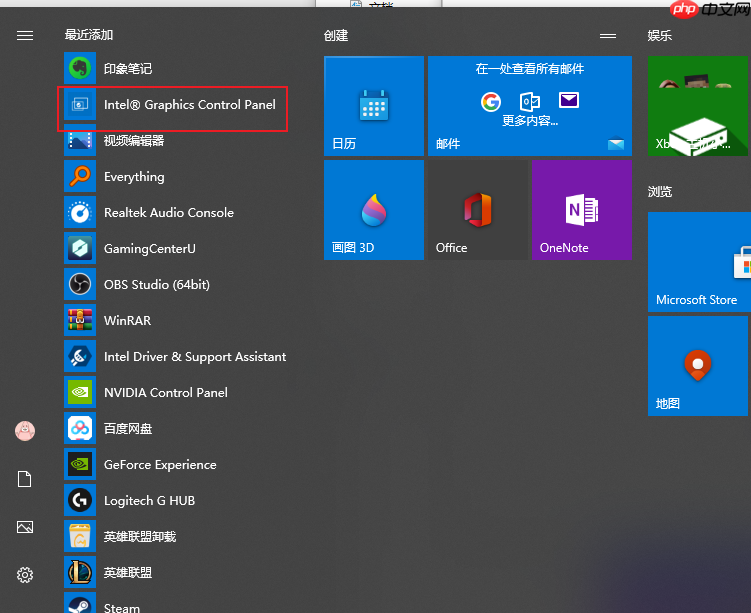Click the 最近添加 section heading
Image resolution: width=751 pixels, height=613 pixels.
(x=89, y=34)
